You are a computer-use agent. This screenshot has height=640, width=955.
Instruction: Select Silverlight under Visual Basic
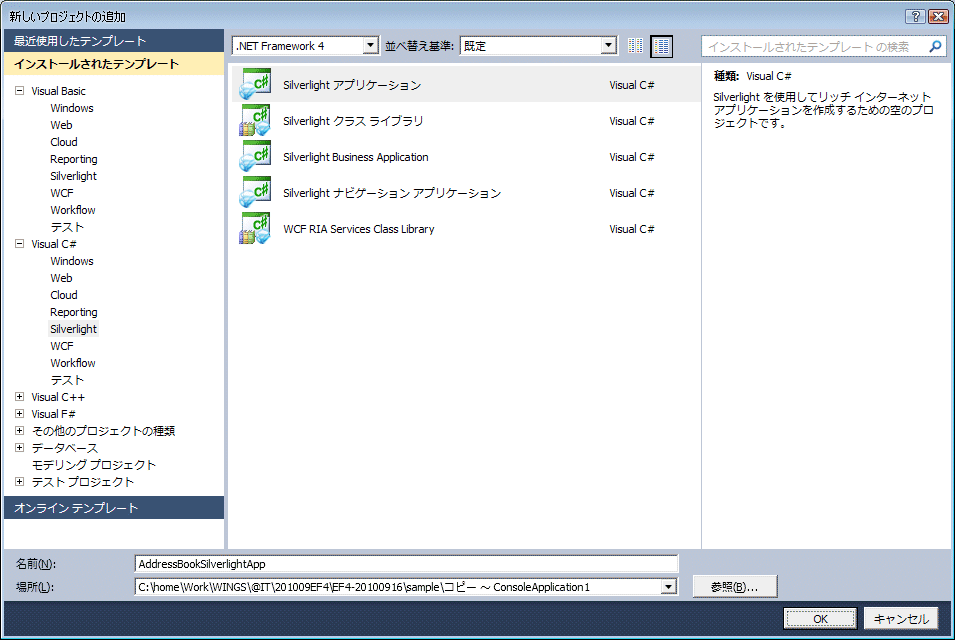click(73, 176)
